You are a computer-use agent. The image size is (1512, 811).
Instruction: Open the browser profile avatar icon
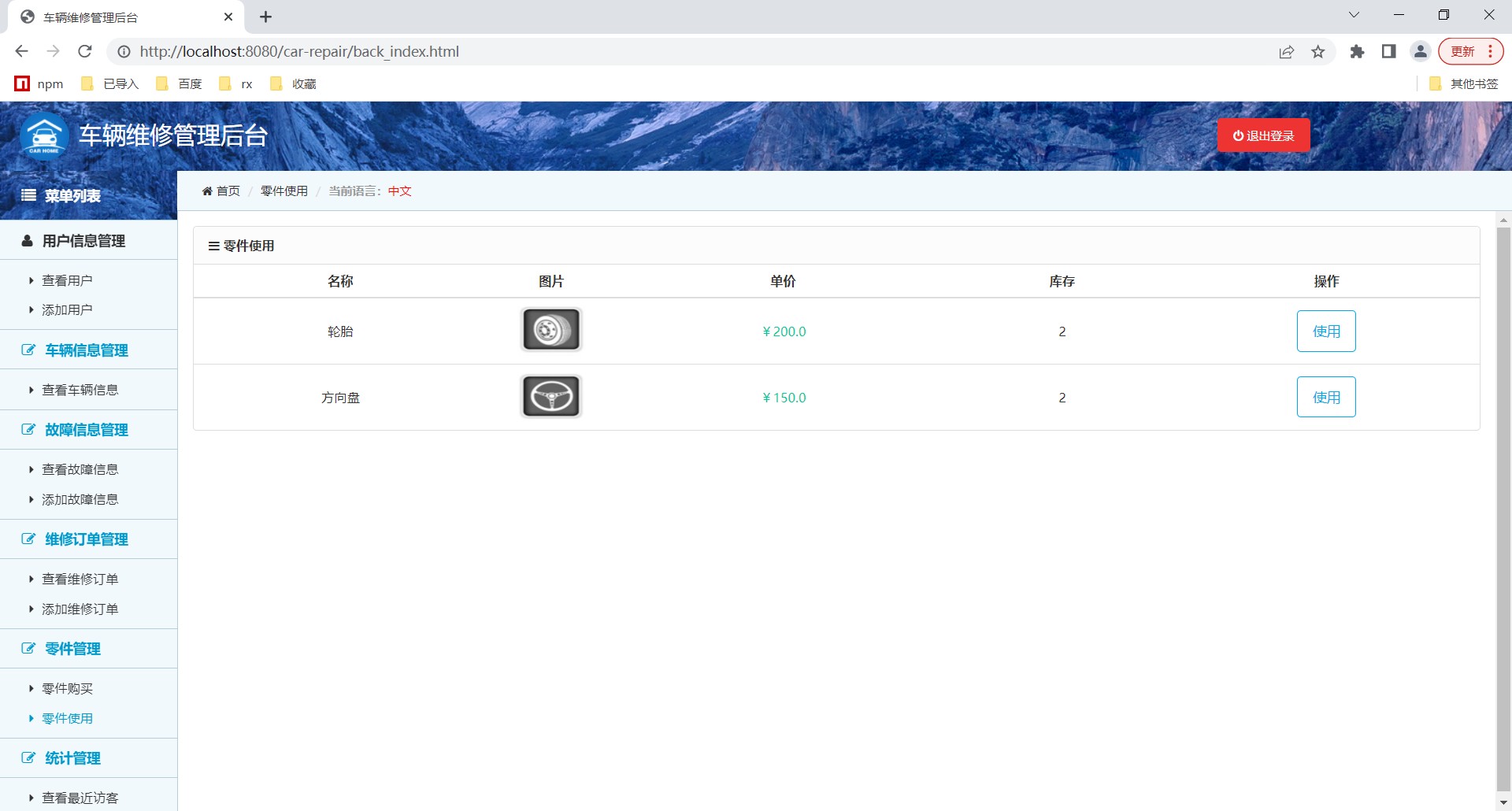pos(1420,52)
